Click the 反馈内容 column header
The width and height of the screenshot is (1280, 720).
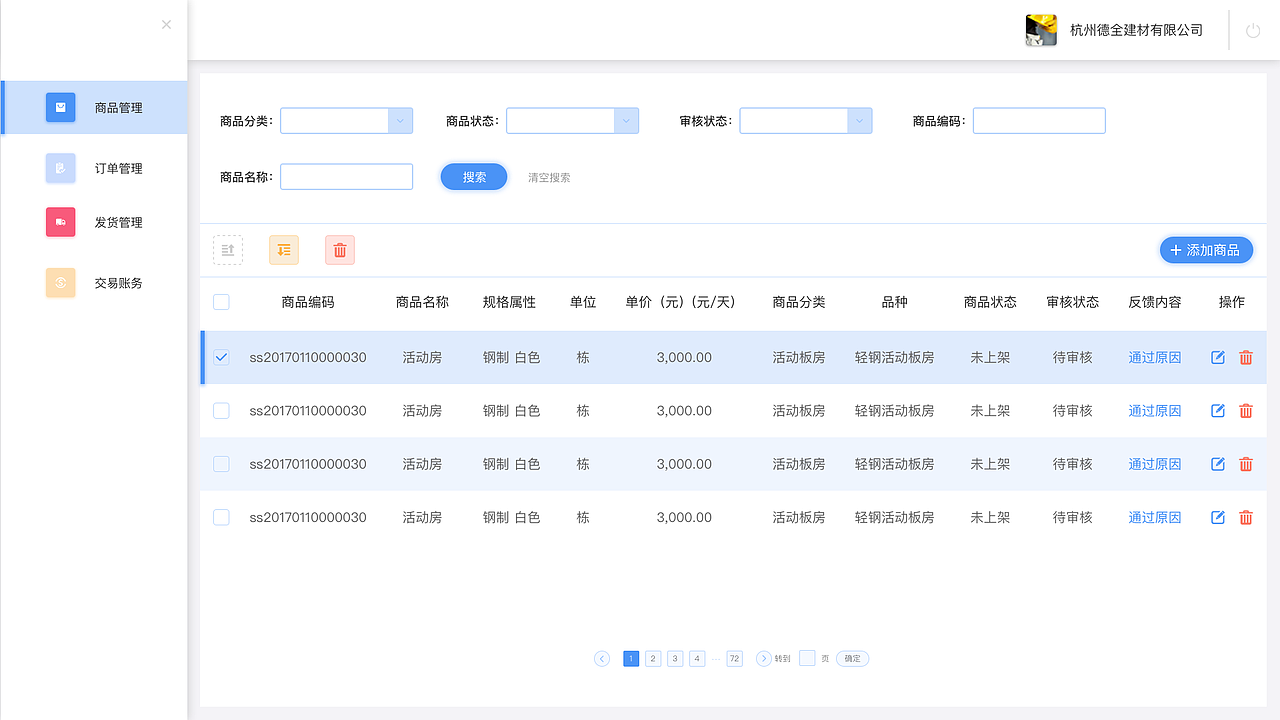point(1155,302)
